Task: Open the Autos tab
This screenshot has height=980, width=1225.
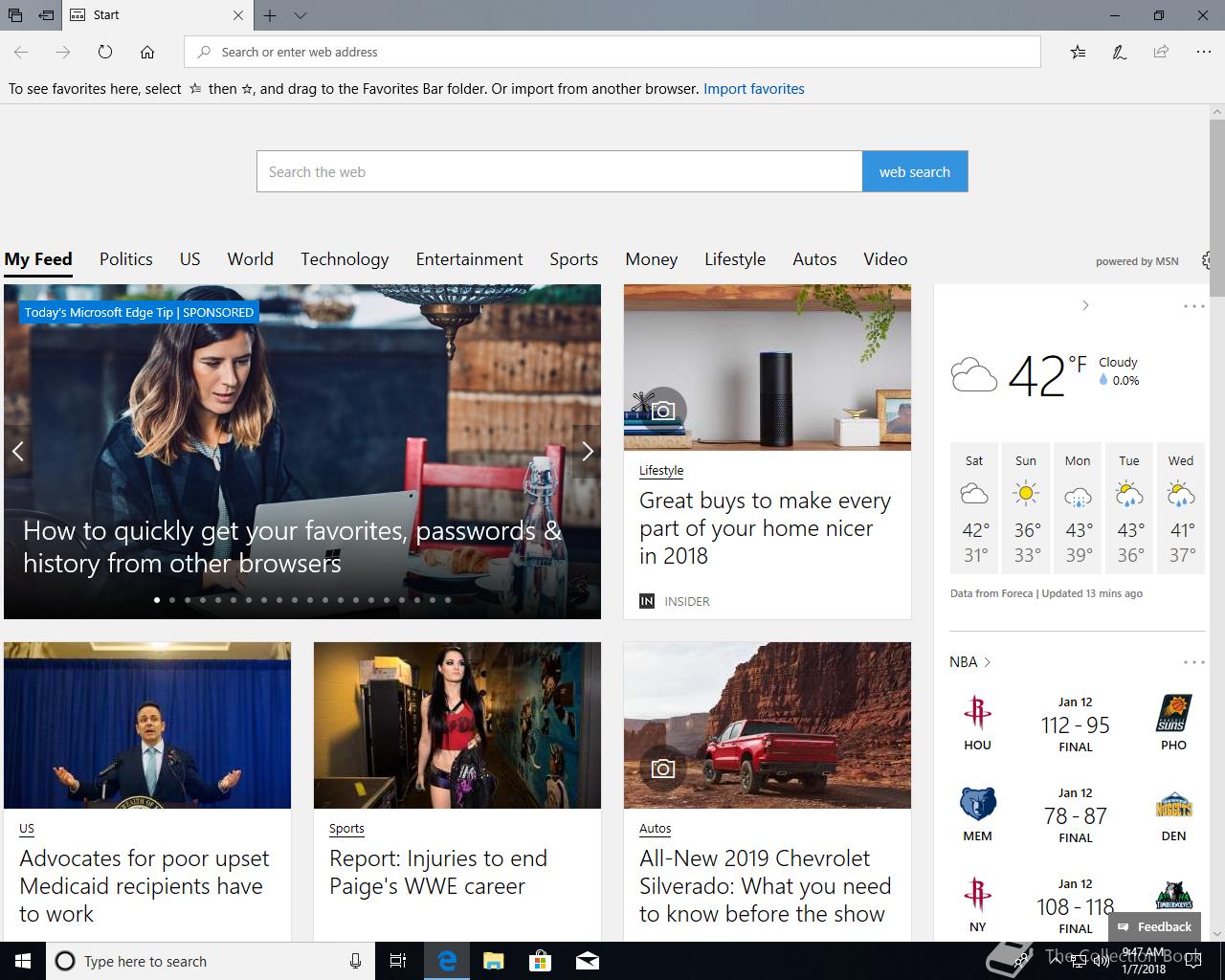Action: pos(814,259)
